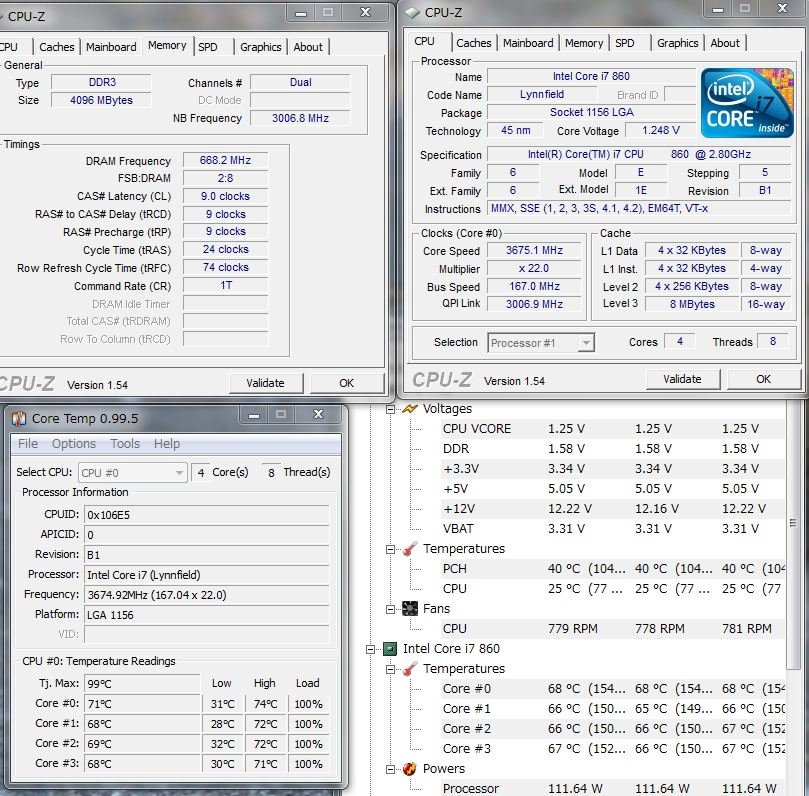809x796 pixels.
Task: Click the Voltages lightning icon
Action: [410, 409]
